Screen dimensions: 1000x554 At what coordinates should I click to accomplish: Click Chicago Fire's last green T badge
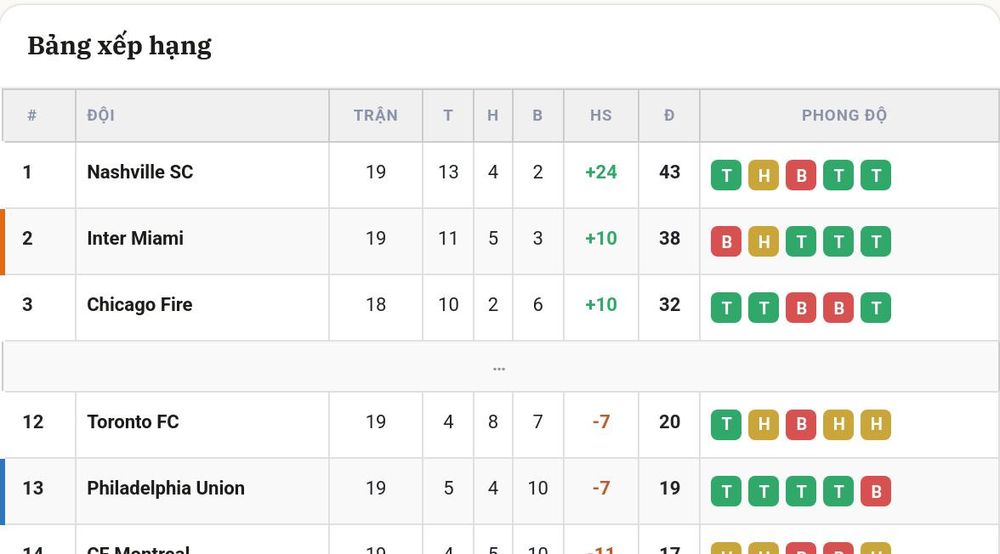[x=876, y=308]
